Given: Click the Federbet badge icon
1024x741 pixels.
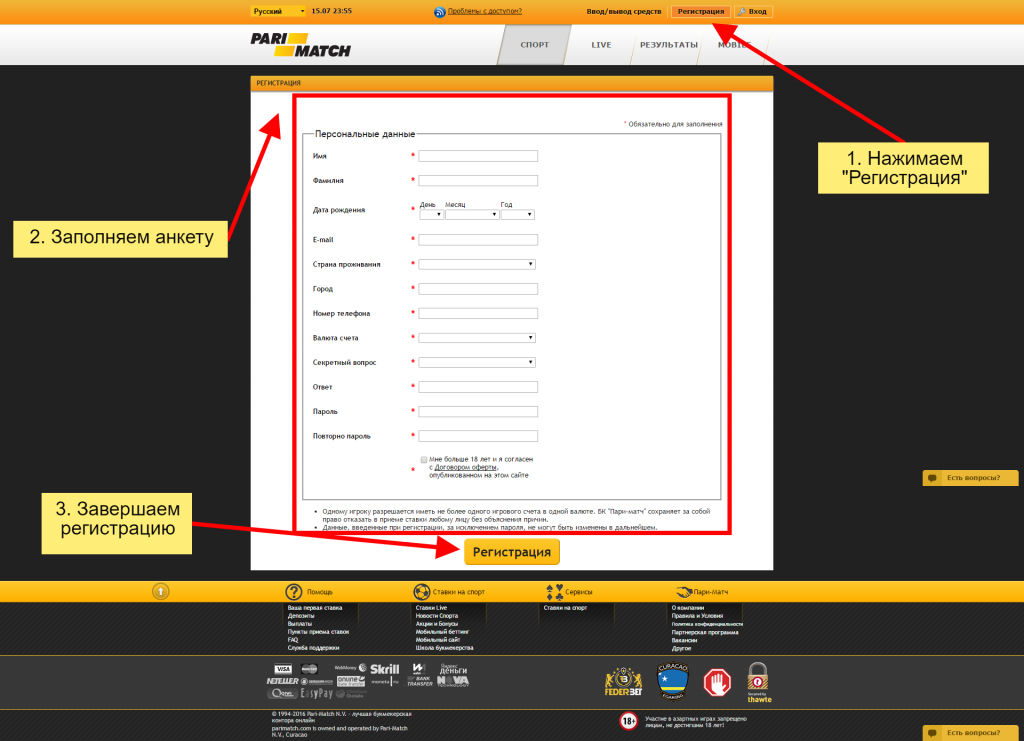Looking at the screenshot, I should [622, 681].
